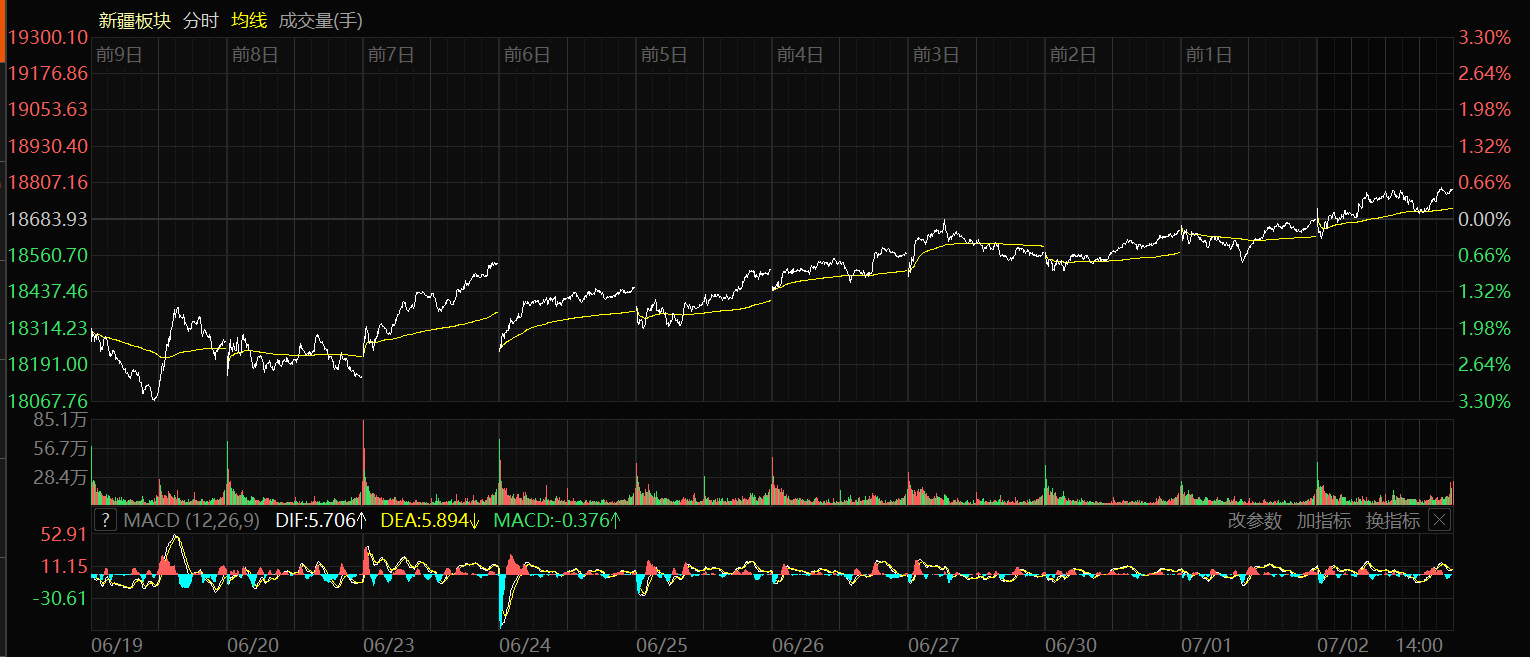Click the 前7日 day marker
The image size is (1530, 657).
[391, 55]
